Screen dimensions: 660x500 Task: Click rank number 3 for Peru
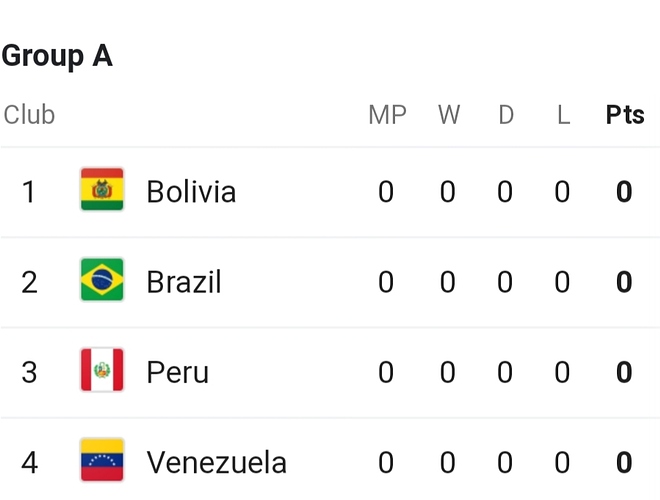click(29, 372)
